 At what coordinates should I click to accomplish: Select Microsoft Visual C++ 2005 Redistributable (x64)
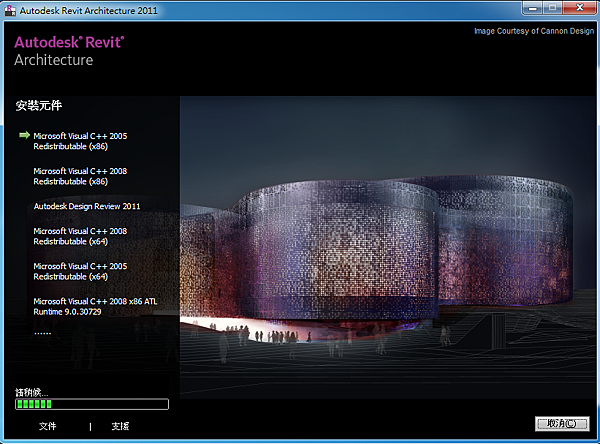click(80, 271)
